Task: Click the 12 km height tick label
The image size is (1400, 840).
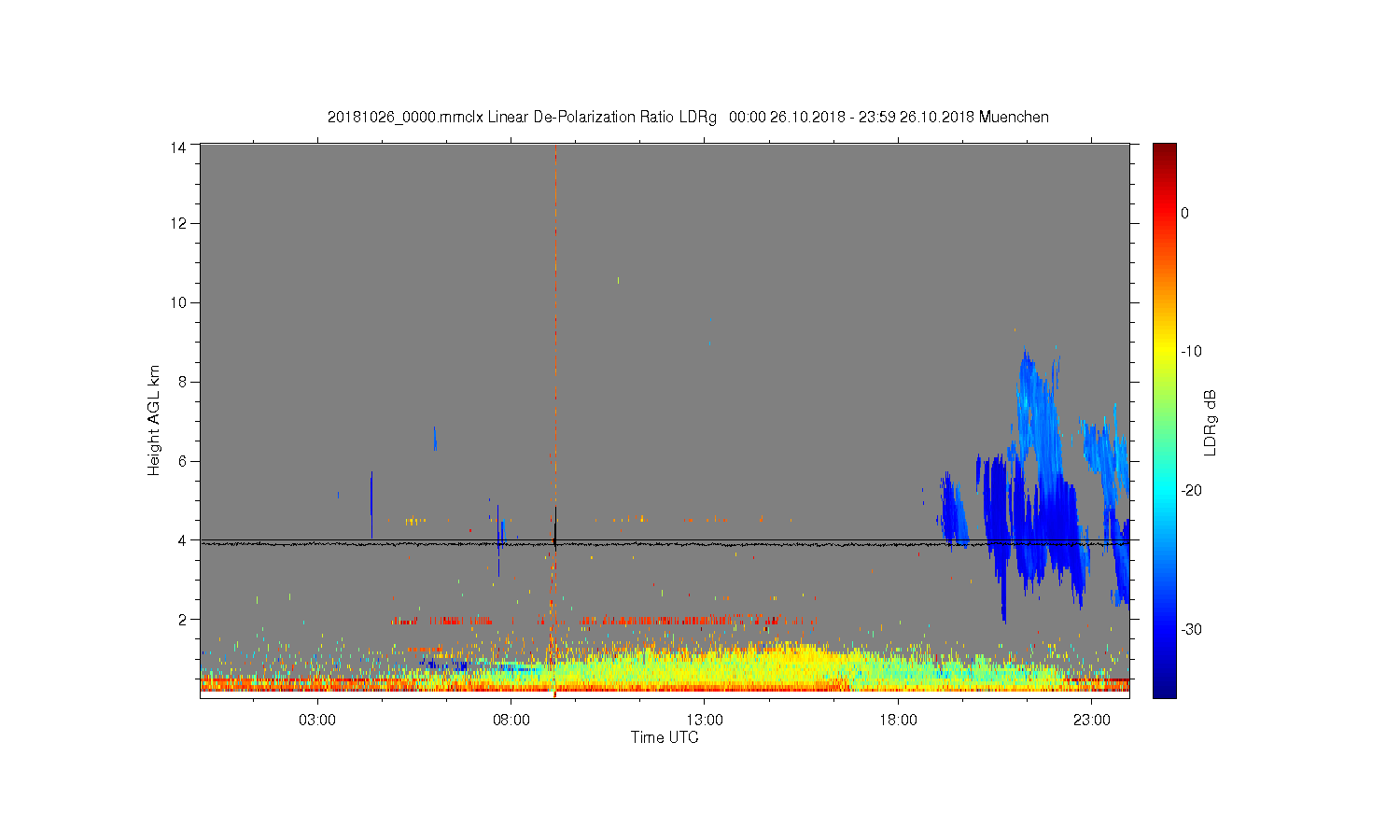Action: coord(178,223)
